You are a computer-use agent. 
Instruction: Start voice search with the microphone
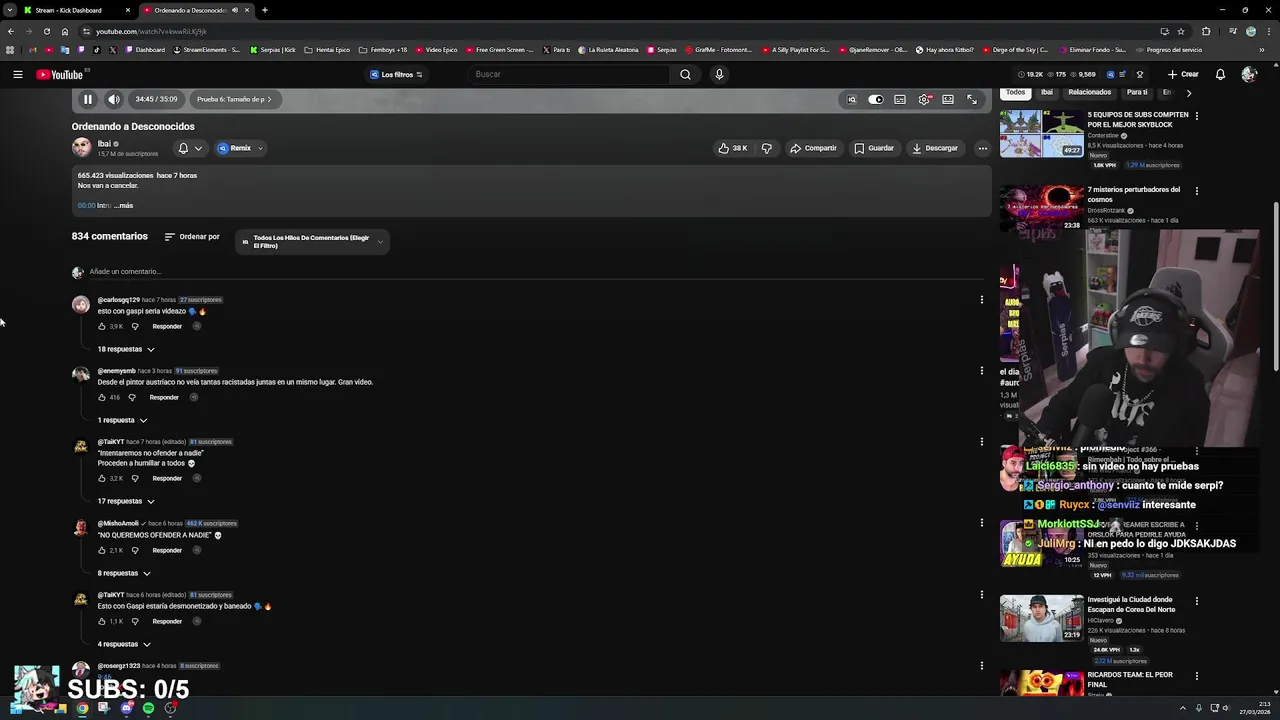(718, 74)
